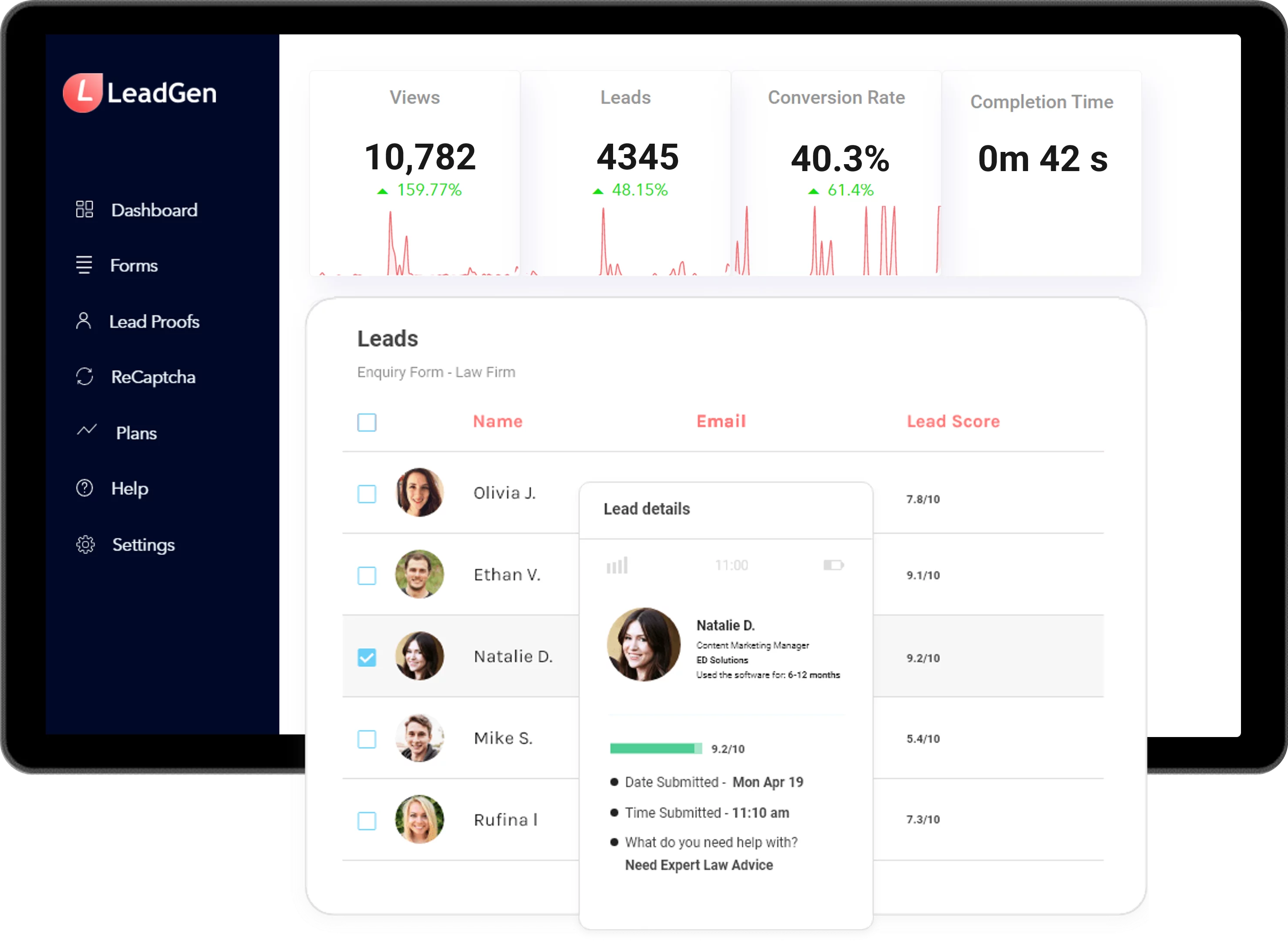The width and height of the screenshot is (1288, 946).
Task: Click the Lead Proofs person icon
Action: click(x=84, y=321)
